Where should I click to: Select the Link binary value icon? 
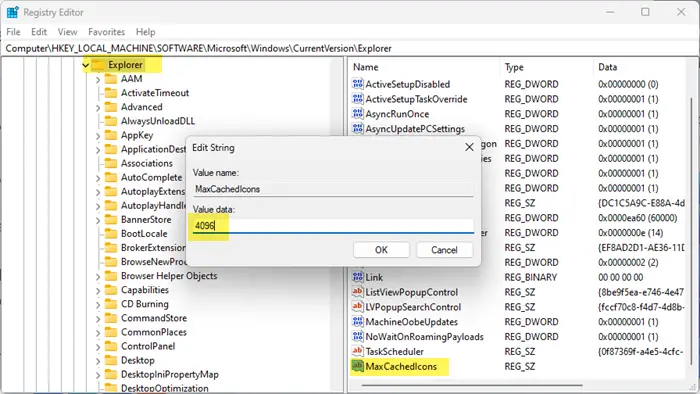click(358, 277)
